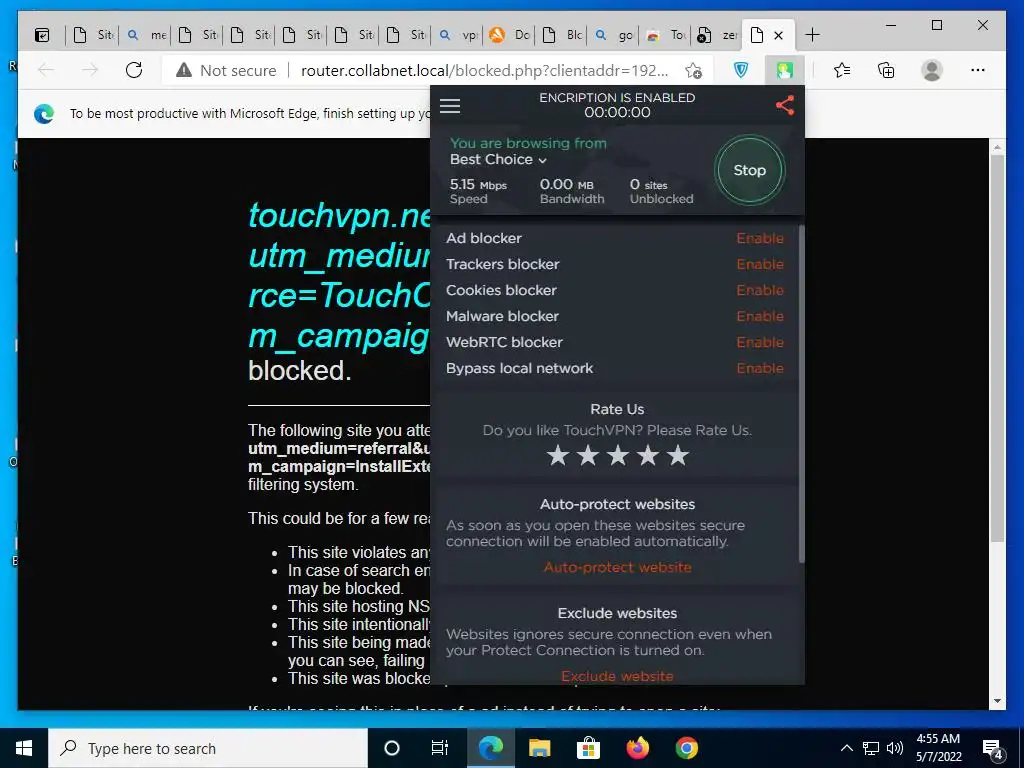Click the TouchVPN extension toolbar icon
This screenshot has width=1024, height=768.
(784, 71)
